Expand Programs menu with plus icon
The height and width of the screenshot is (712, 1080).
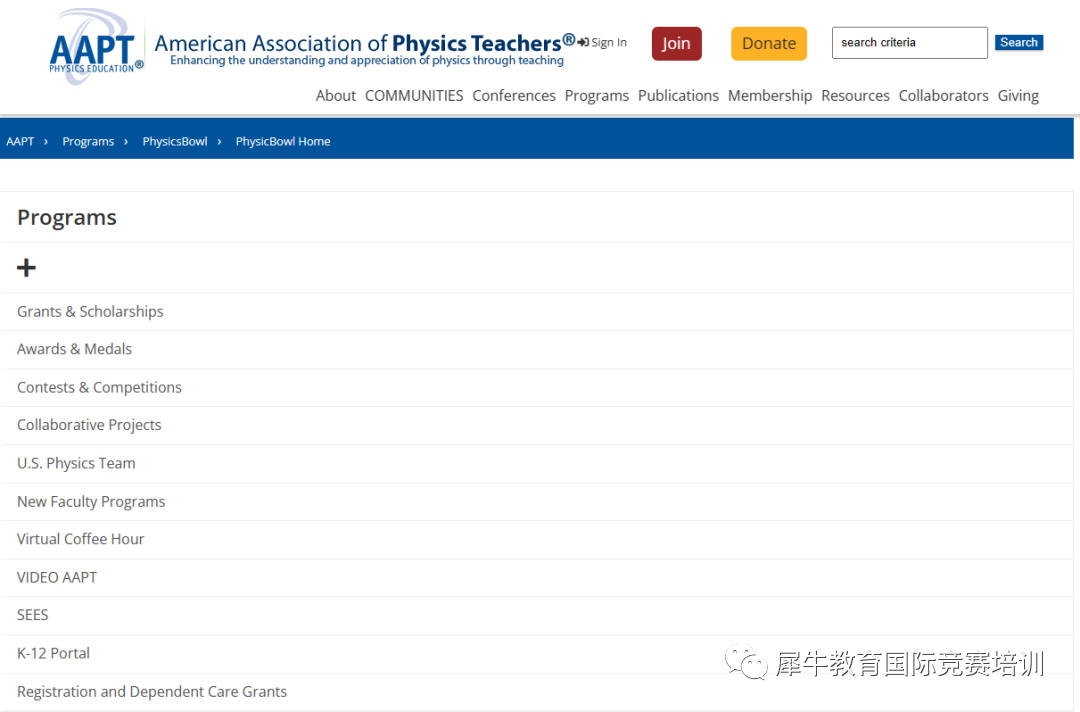[x=26, y=268]
